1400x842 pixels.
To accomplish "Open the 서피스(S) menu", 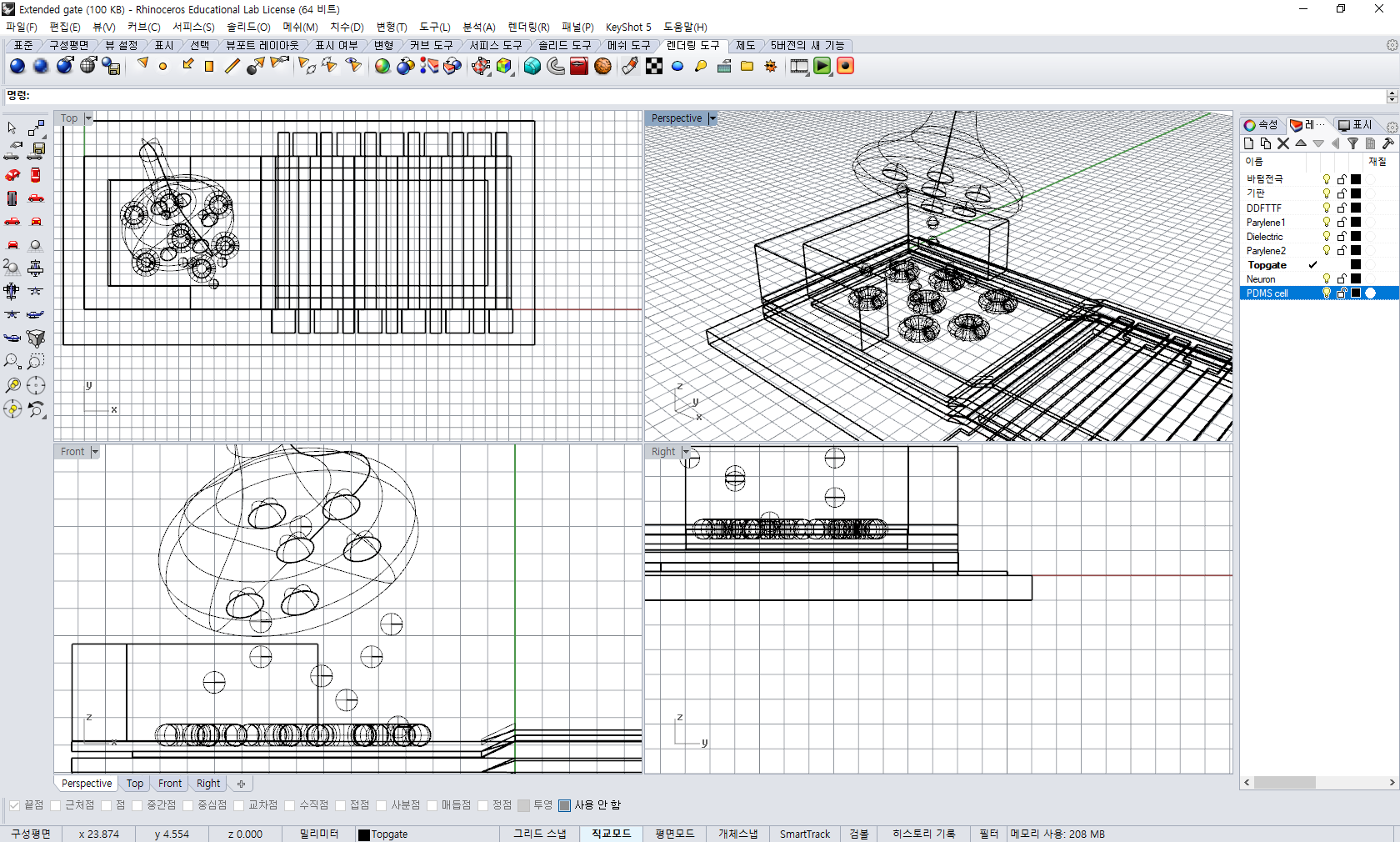I will [193, 27].
